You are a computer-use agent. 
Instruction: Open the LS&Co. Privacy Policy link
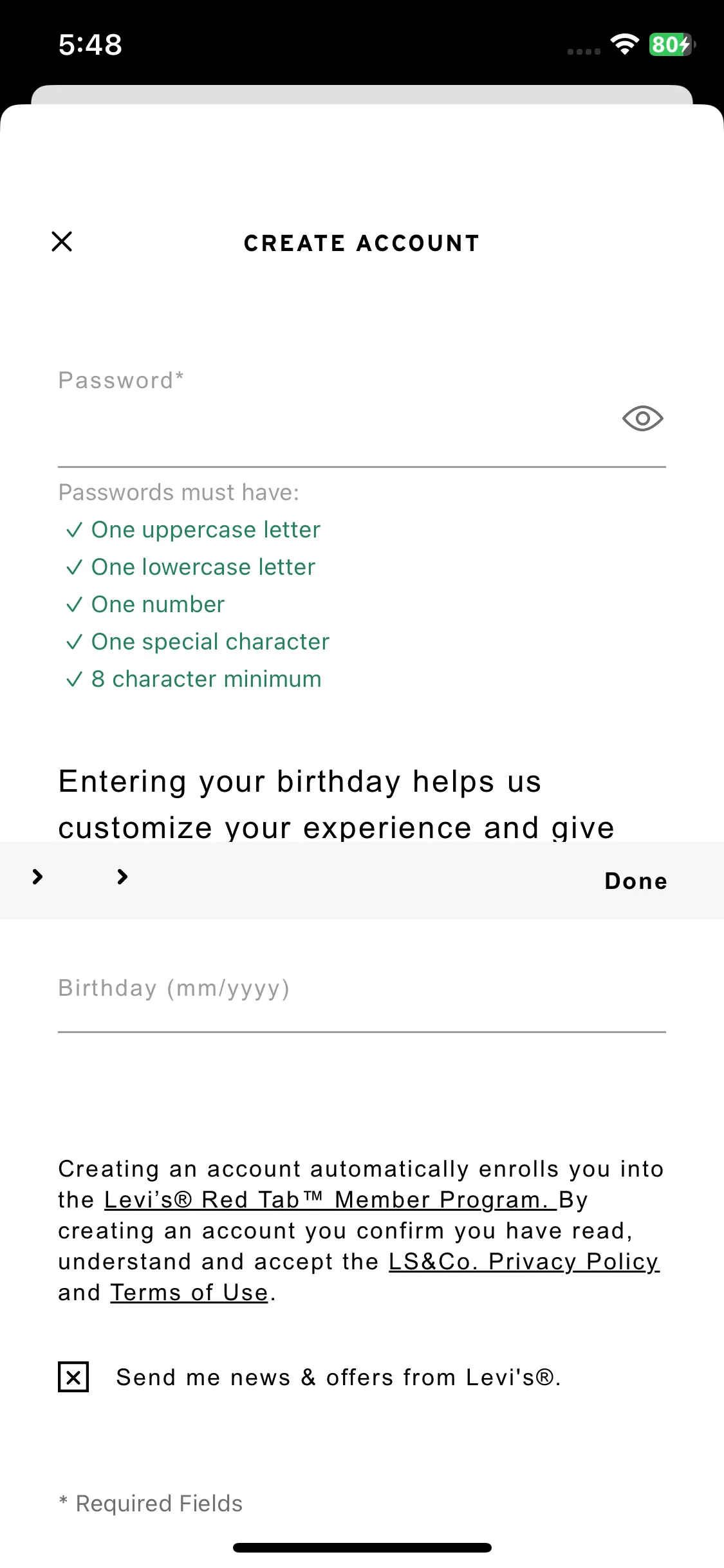pos(524,1262)
